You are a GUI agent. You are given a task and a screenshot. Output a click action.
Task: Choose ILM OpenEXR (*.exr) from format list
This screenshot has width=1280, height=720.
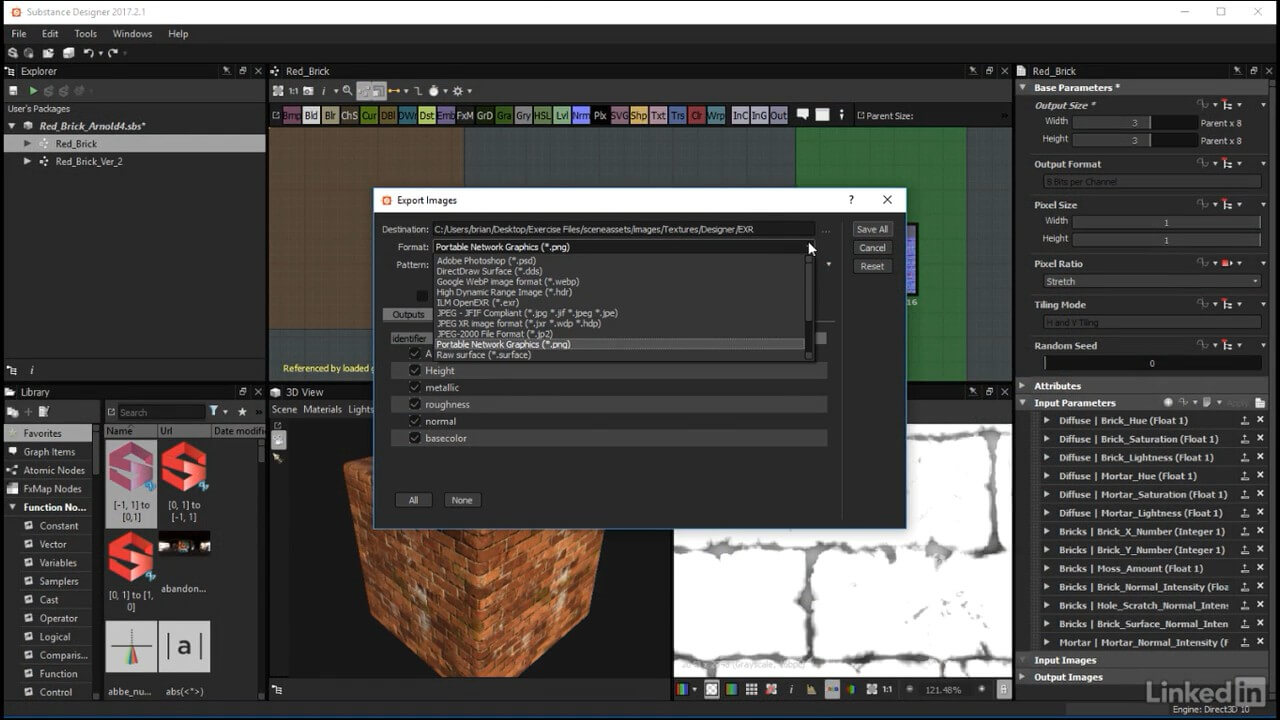click(x=477, y=302)
